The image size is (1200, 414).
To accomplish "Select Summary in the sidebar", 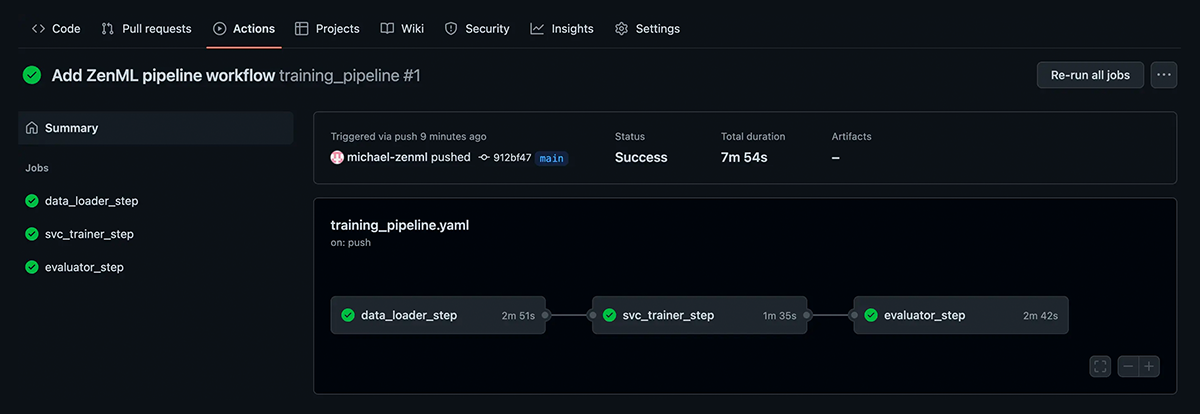I will point(155,128).
